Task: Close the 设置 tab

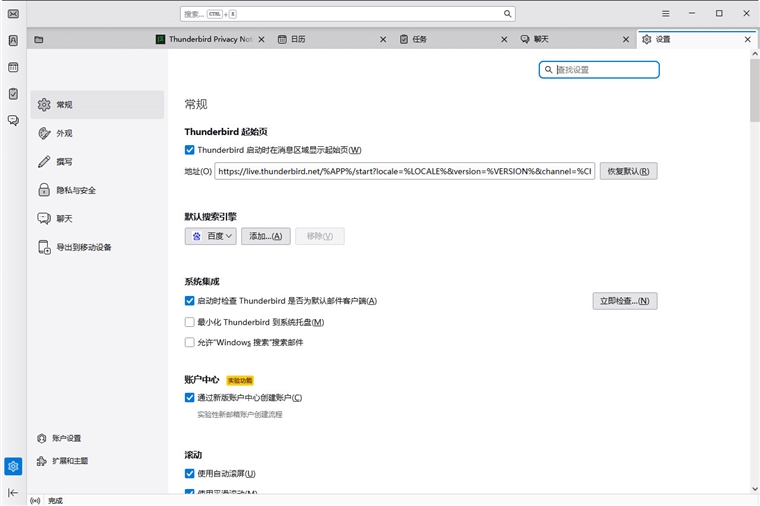Action: [747, 39]
